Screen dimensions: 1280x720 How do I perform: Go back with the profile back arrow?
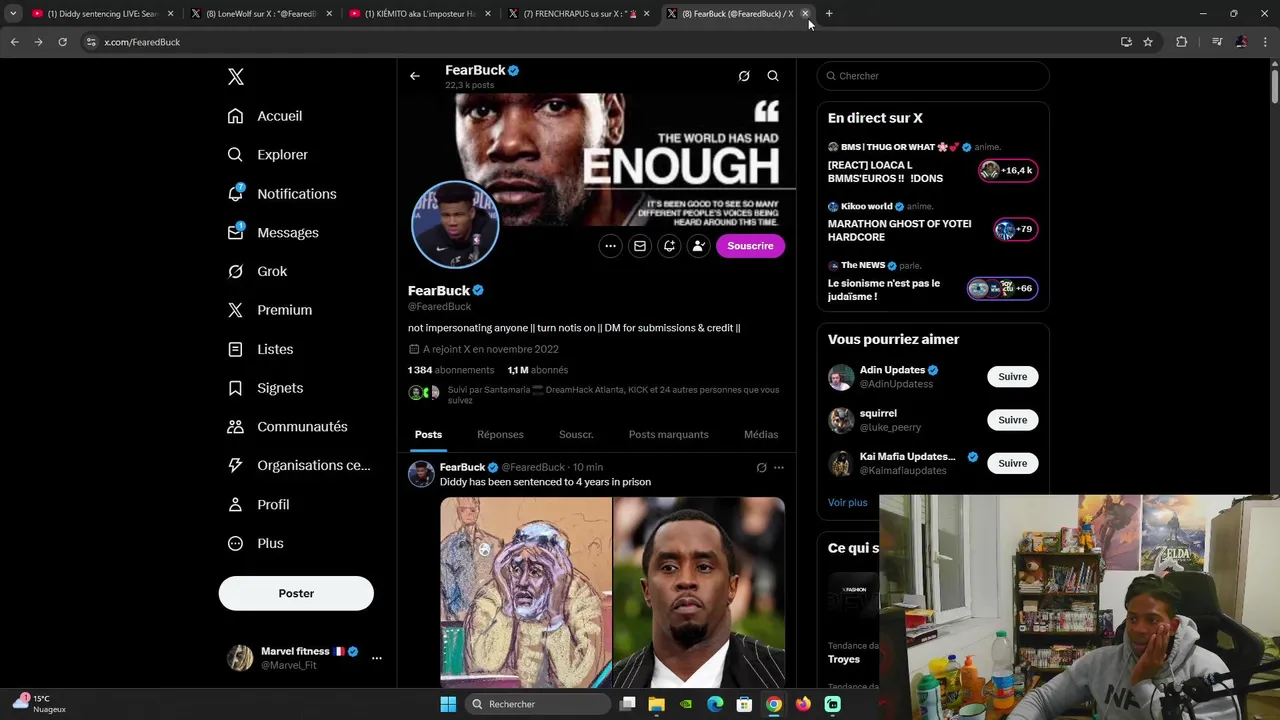[x=415, y=76]
